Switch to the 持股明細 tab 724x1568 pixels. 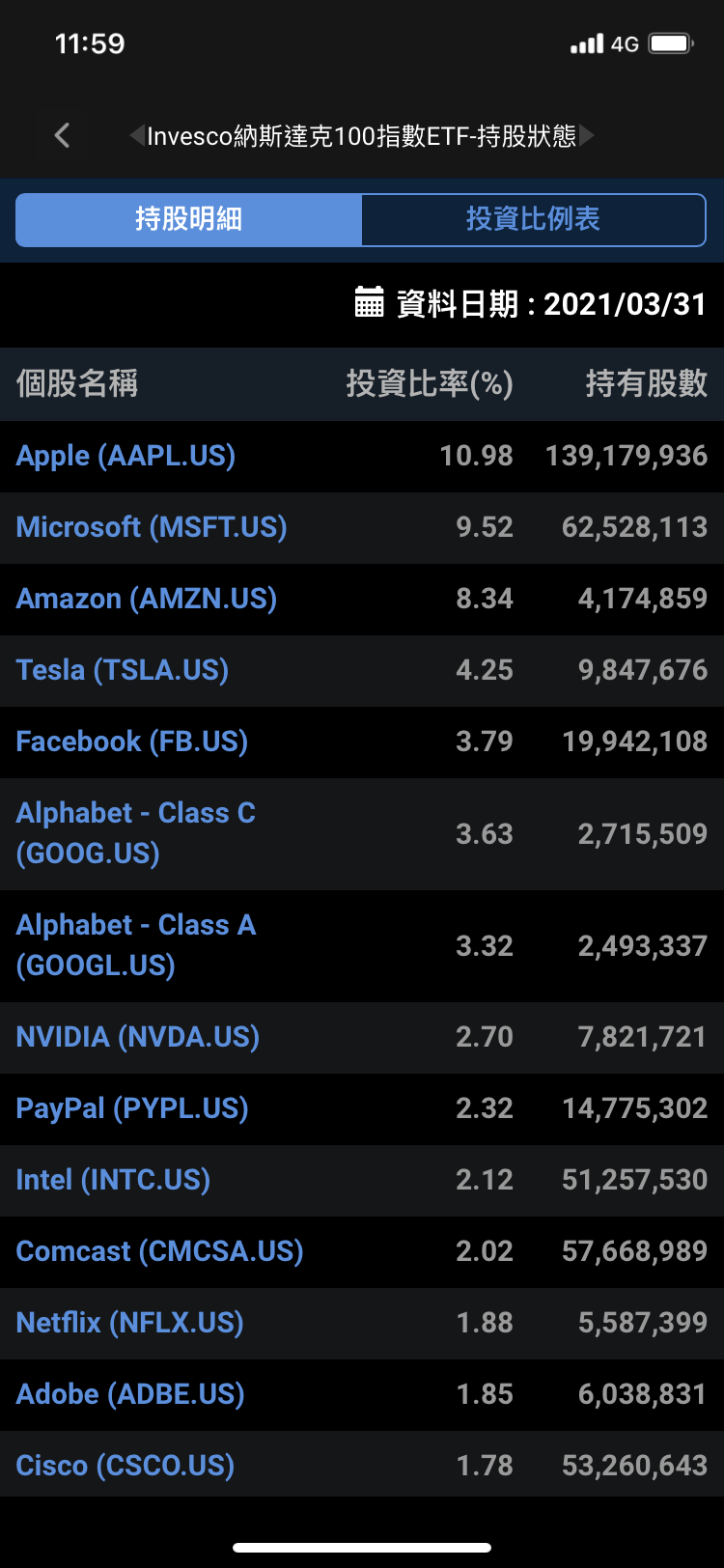coord(189,219)
